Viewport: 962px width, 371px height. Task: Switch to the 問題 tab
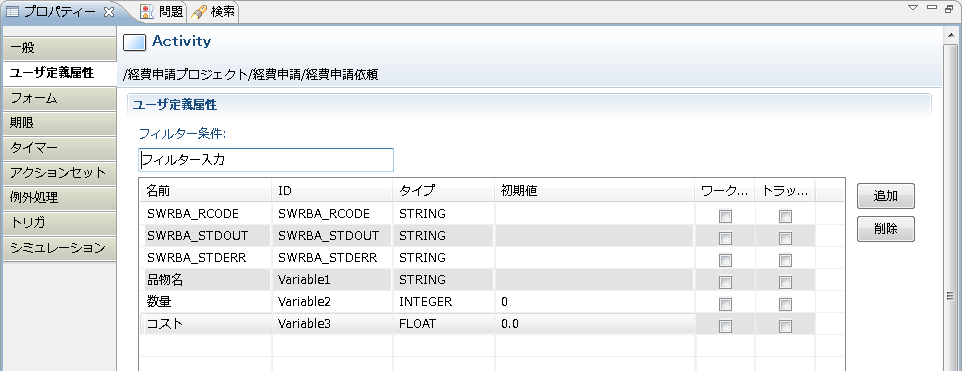tap(162, 12)
